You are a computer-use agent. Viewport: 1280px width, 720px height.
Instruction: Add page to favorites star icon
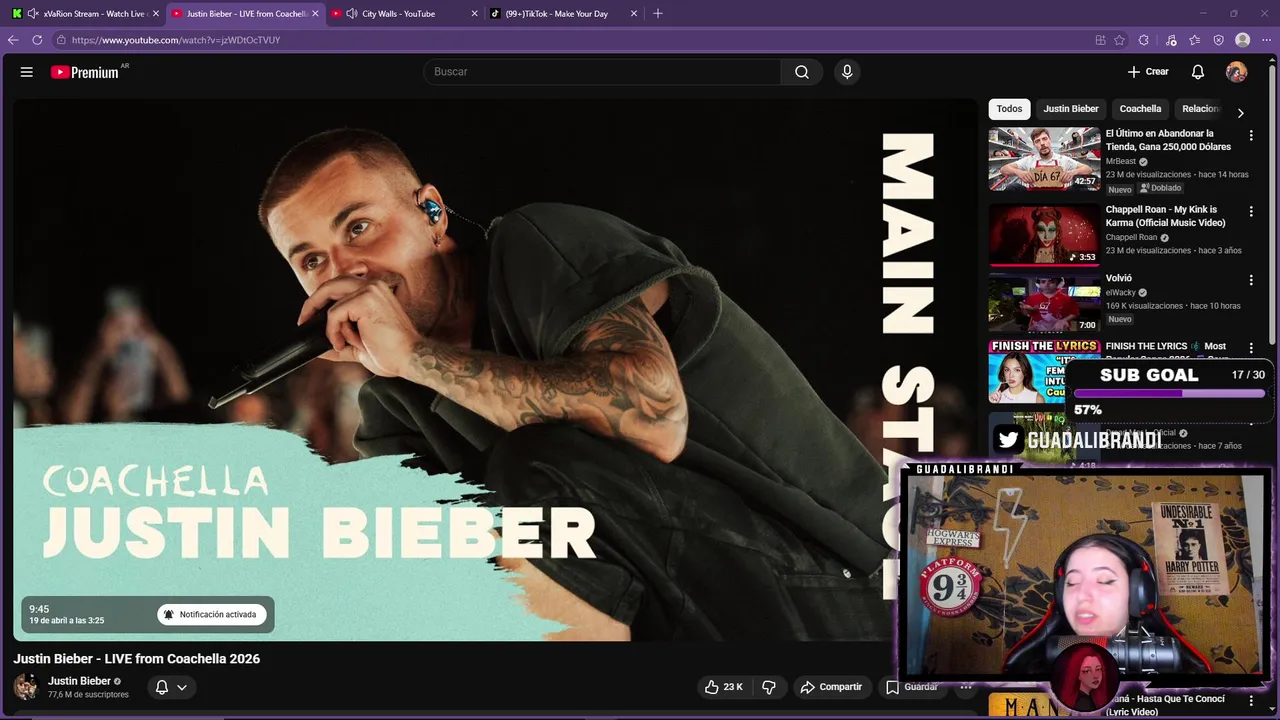1120,40
